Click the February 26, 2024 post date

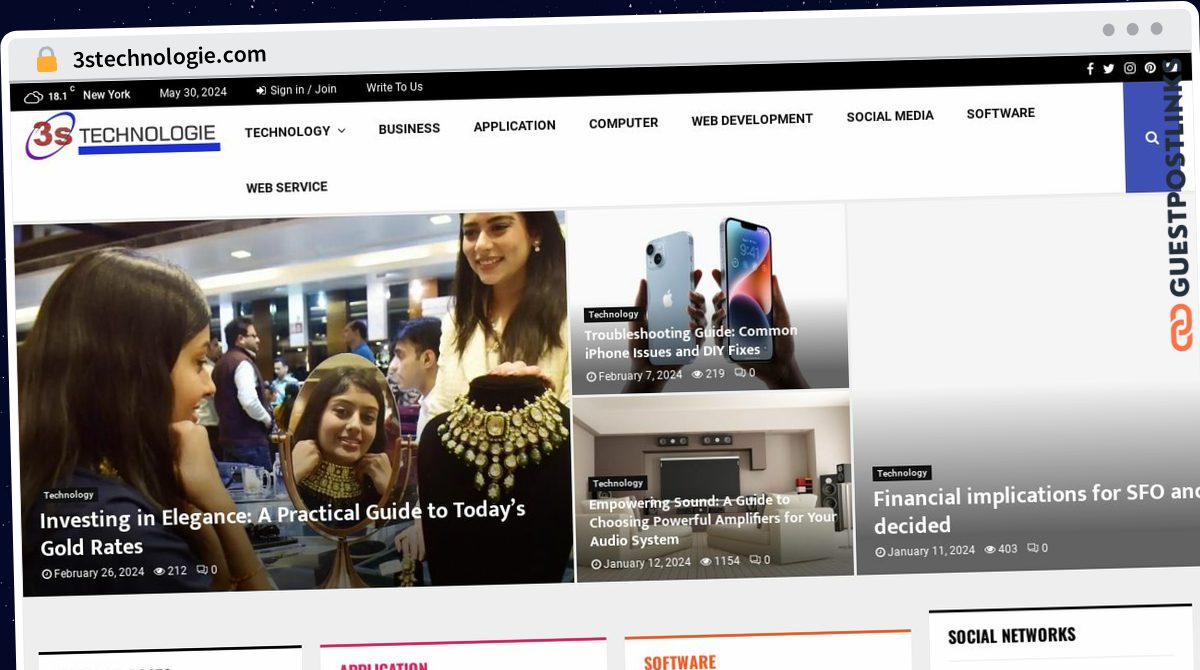coord(99,573)
